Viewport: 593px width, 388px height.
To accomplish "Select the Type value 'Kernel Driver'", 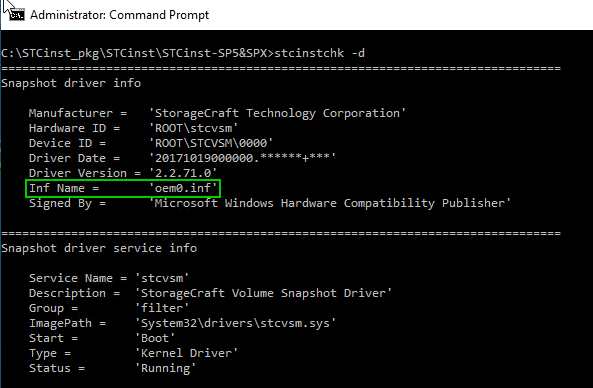I will click(186, 353).
